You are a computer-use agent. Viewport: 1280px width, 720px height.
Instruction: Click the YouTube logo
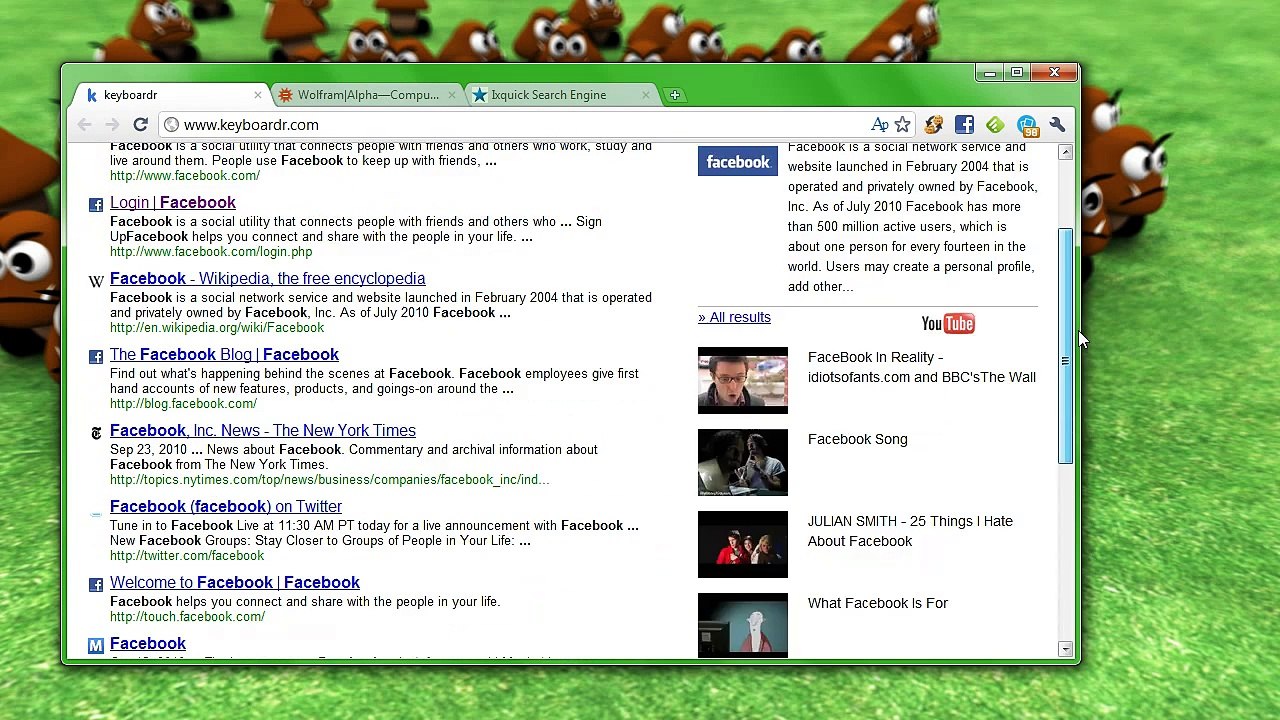[947, 323]
